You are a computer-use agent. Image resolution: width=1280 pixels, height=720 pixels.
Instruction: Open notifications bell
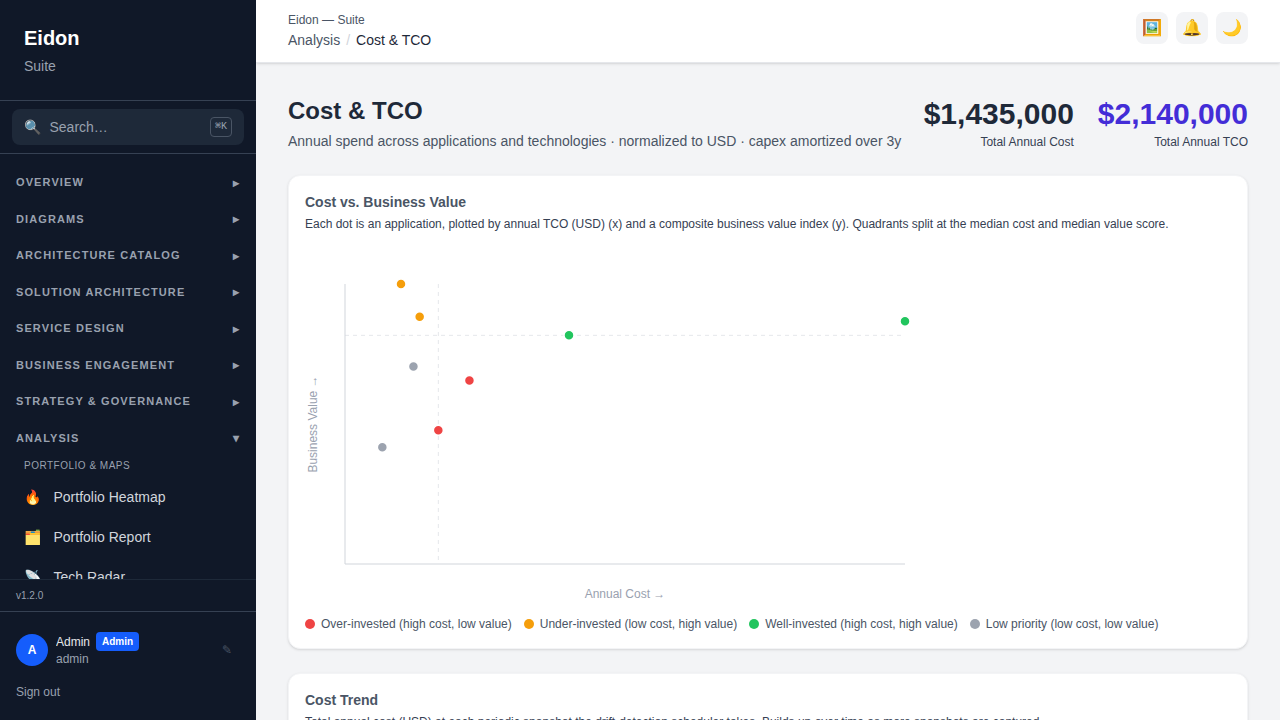1192,28
